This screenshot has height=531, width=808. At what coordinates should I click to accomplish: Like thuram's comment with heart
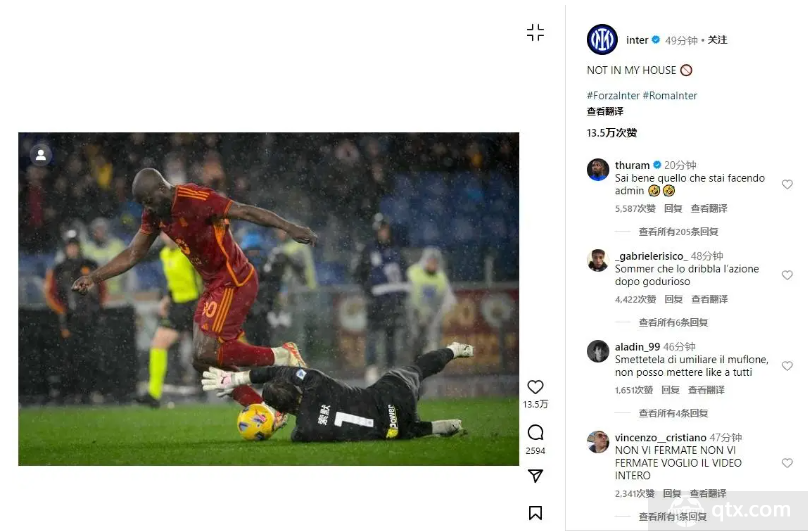[787, 184]
